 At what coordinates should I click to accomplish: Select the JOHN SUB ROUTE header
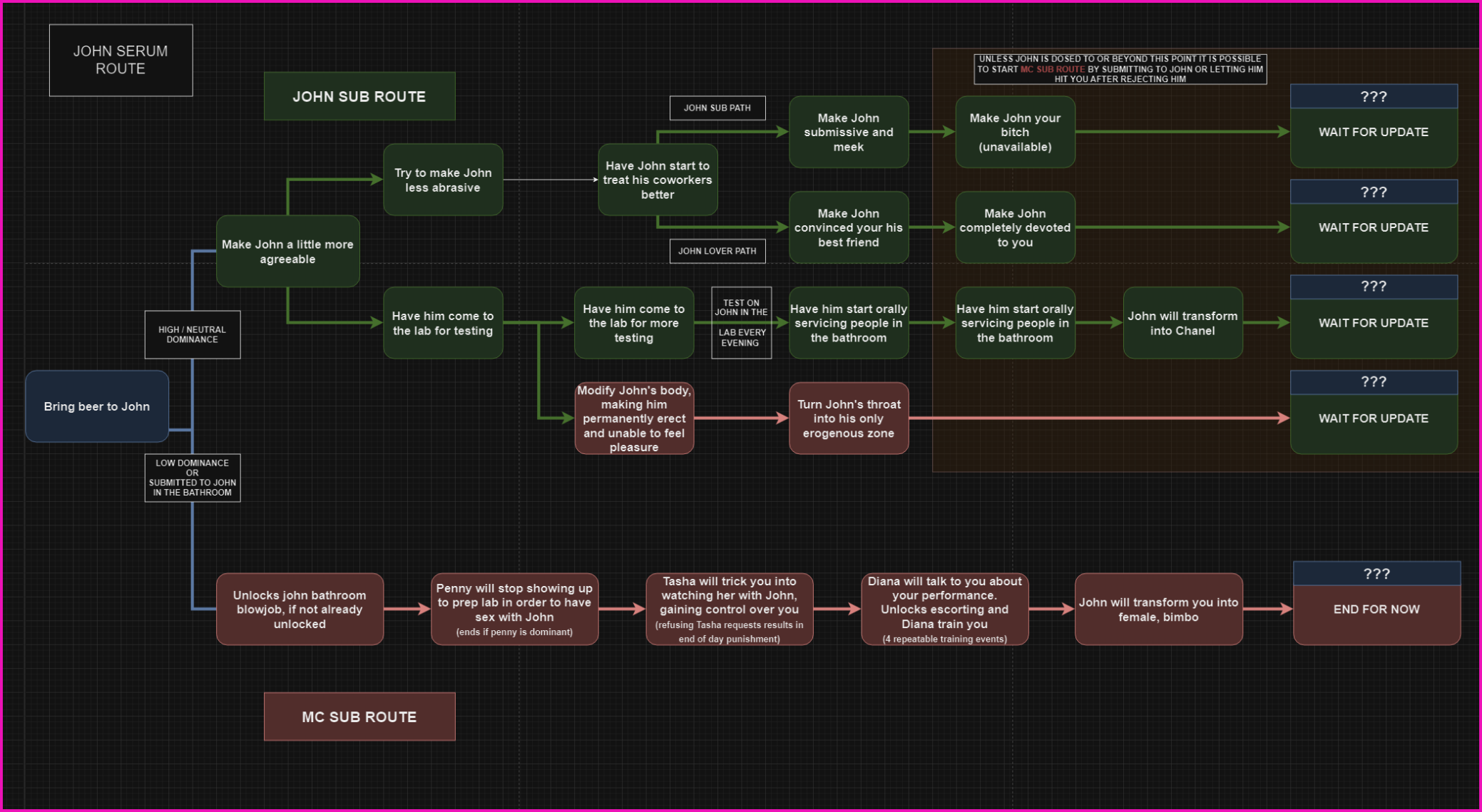(359, 96)
